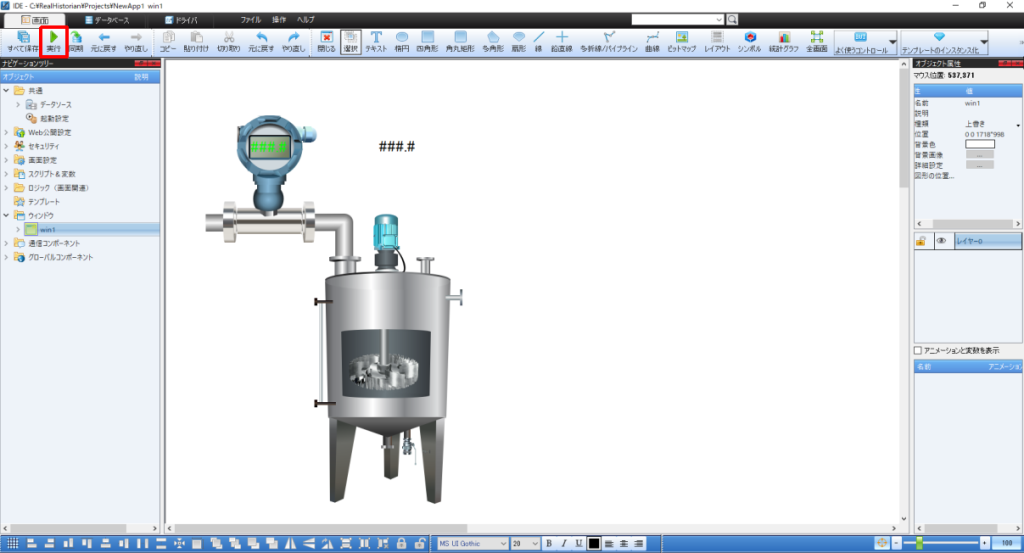Toggle the アニメーションと変数を表示 checkbox
Screen dimensions: 1024x553
coord(918,351)
